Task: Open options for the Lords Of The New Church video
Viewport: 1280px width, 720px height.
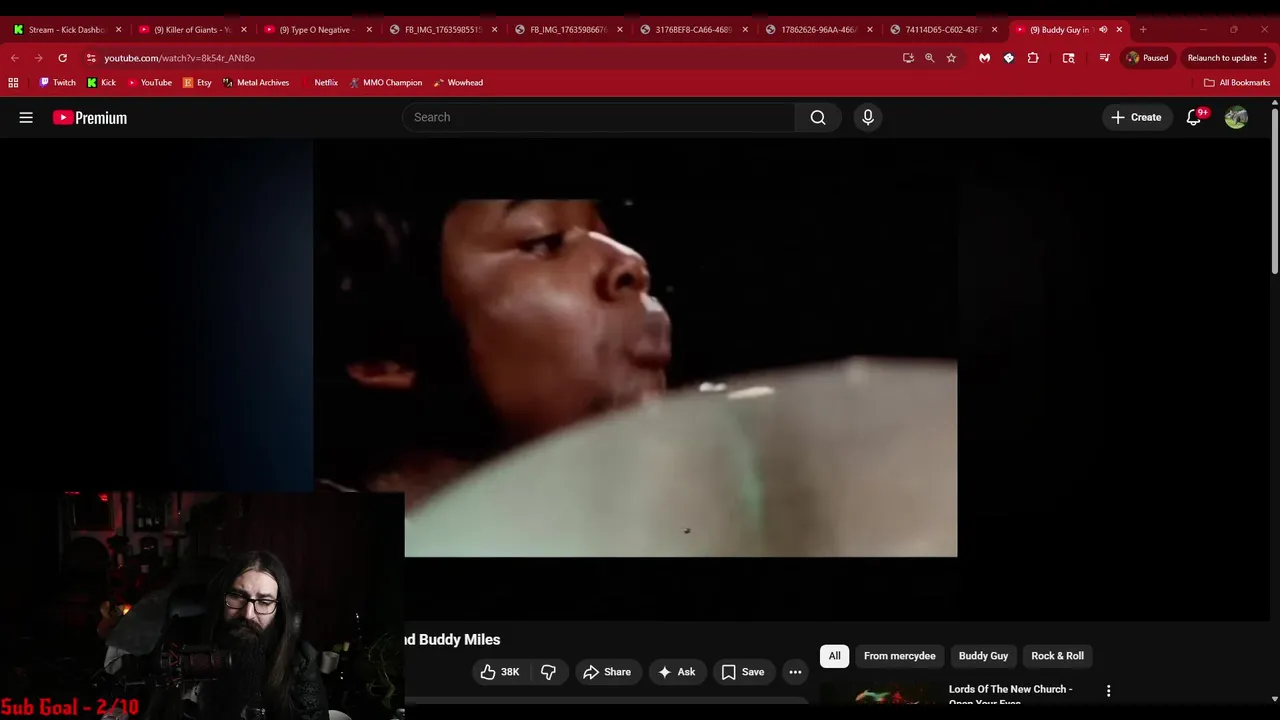Action: [1108, 691]
